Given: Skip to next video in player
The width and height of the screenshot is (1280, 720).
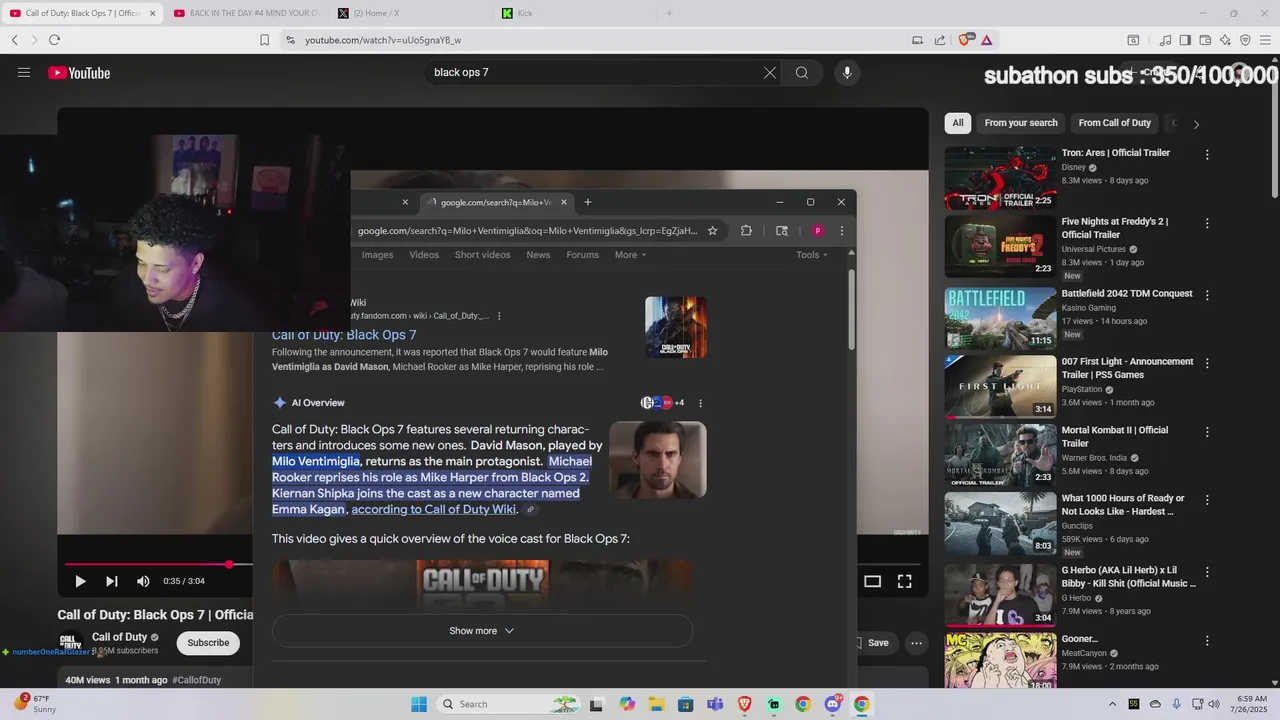Looking at the screenshot, I should tap(112, 581).
